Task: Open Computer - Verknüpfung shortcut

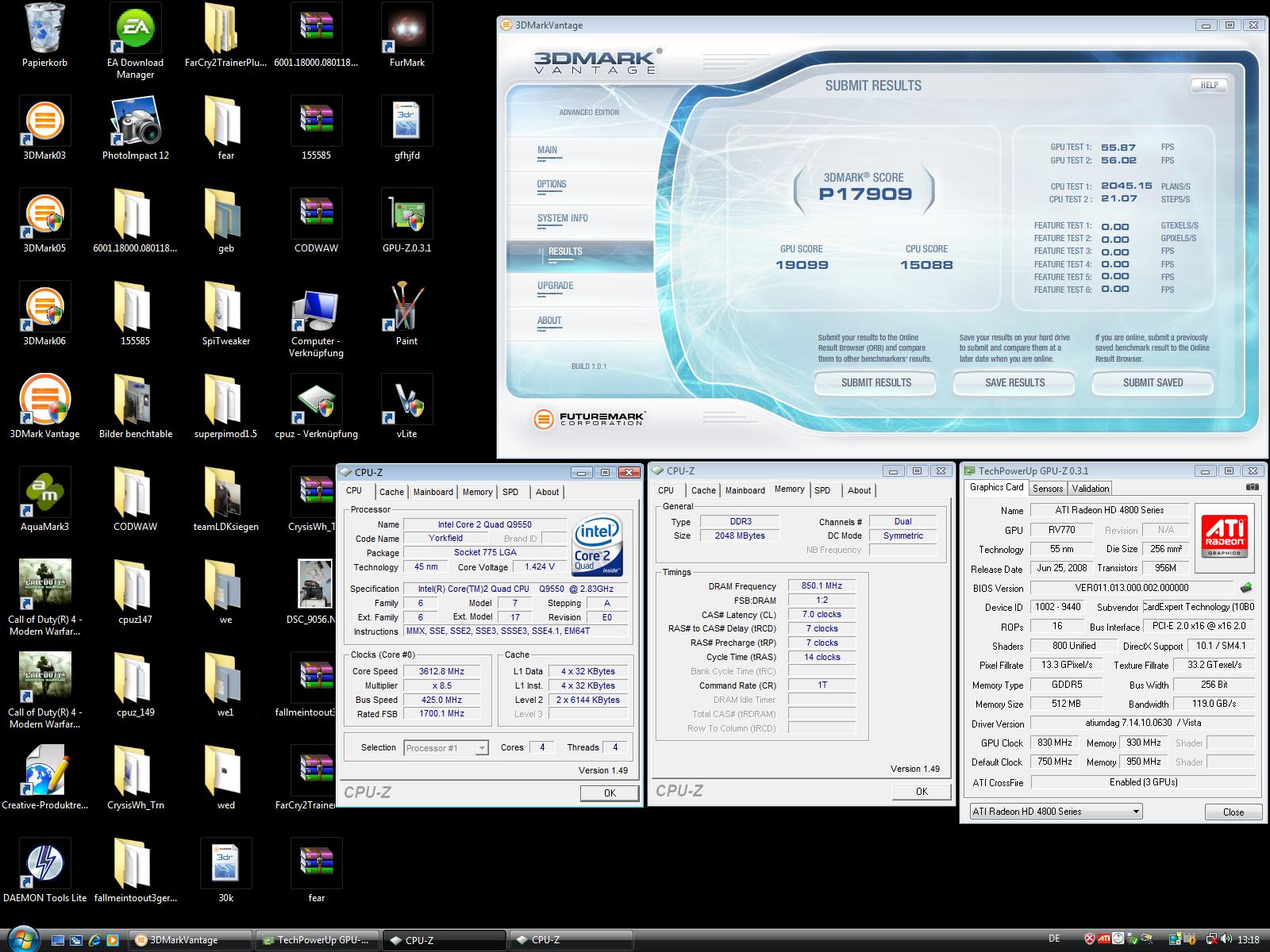Action: [x=316, y=321]
